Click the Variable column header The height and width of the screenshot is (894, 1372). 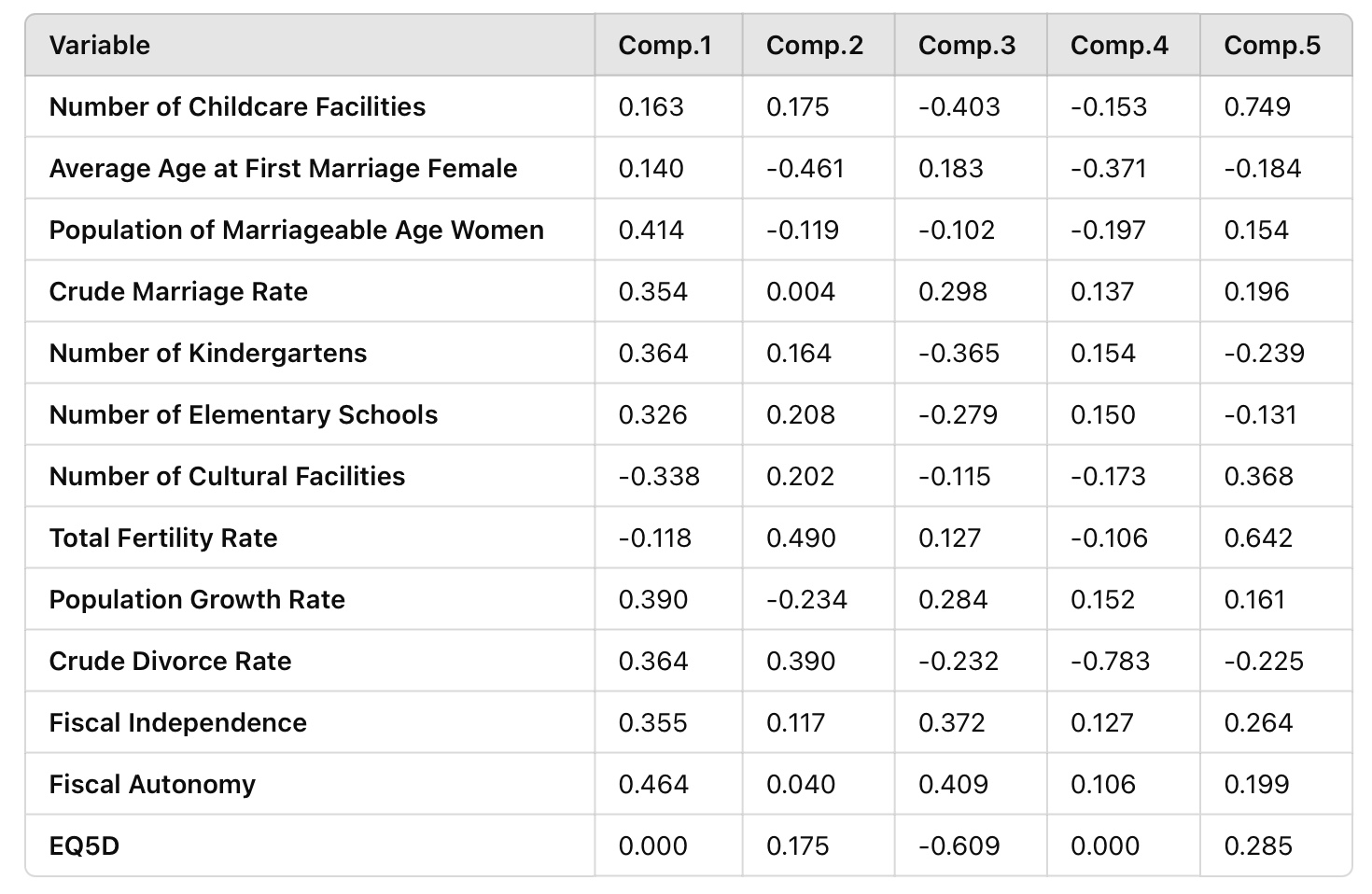(100, 45)
